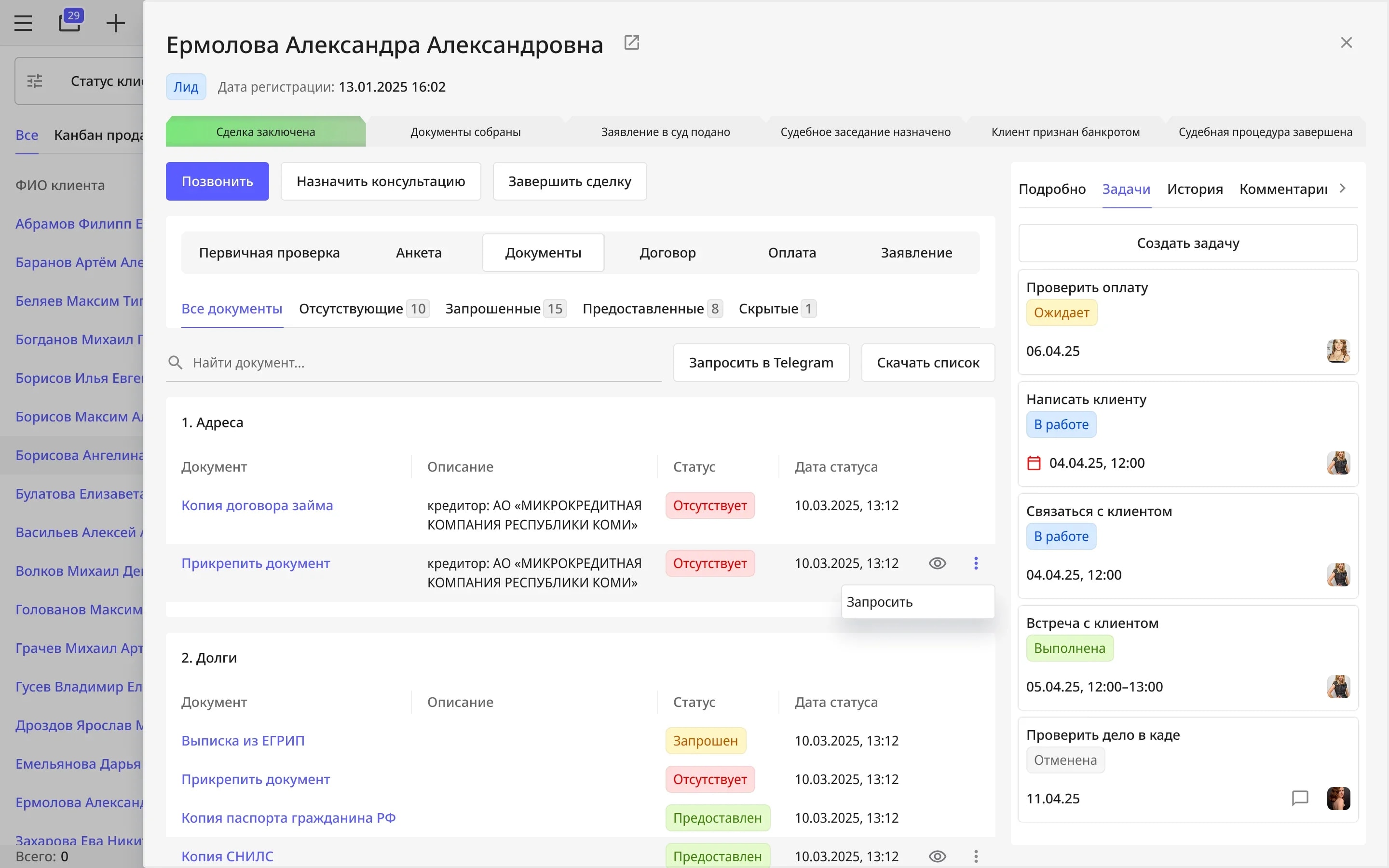Open the Проверить оплату task card
Viewport: 1389px width, 868px height.
coord(1188,322)
